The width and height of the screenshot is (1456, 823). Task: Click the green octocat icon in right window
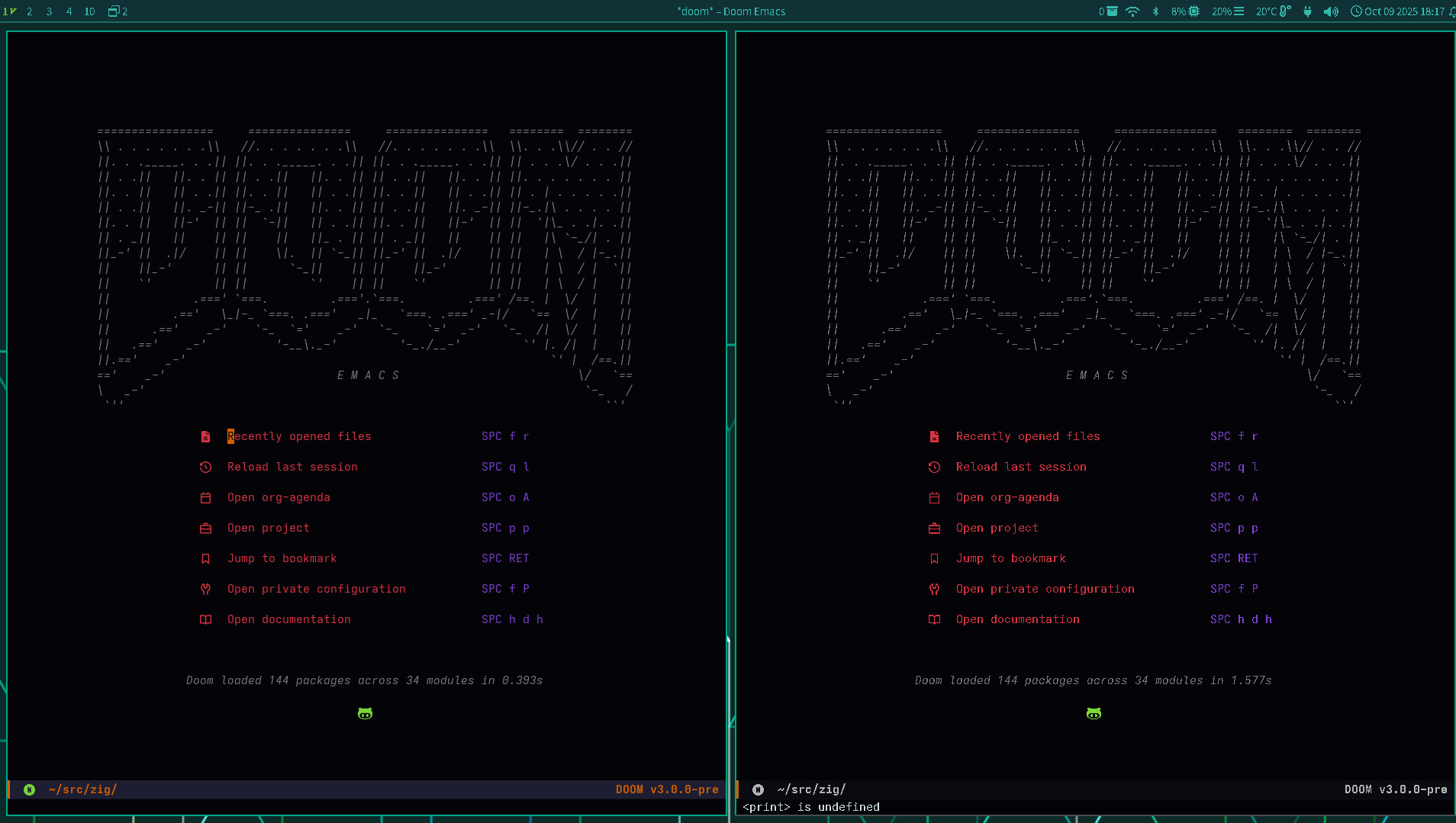coord(1094,713)
